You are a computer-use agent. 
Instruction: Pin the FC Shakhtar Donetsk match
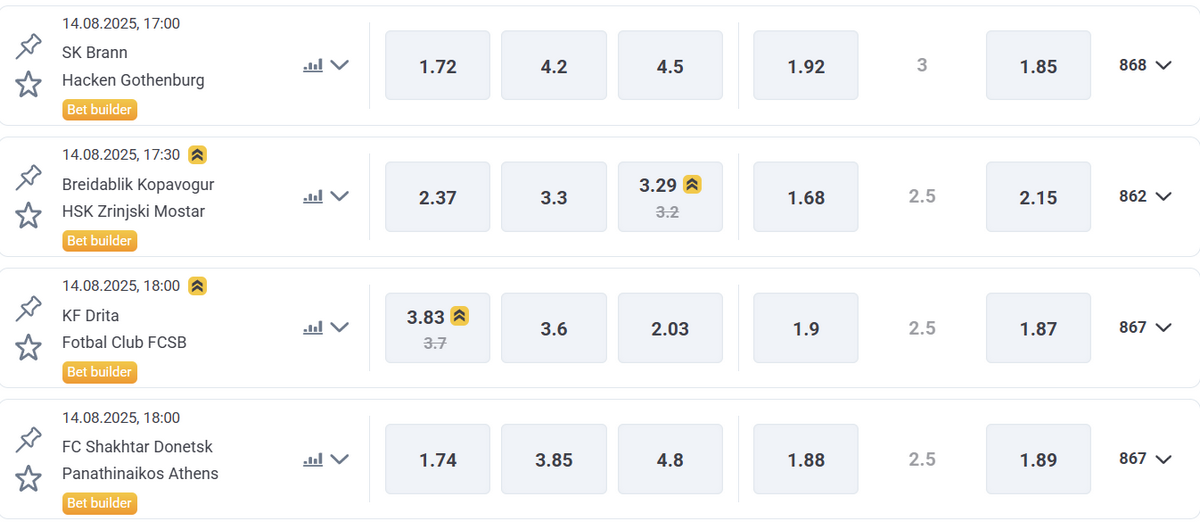click(29, 440)
